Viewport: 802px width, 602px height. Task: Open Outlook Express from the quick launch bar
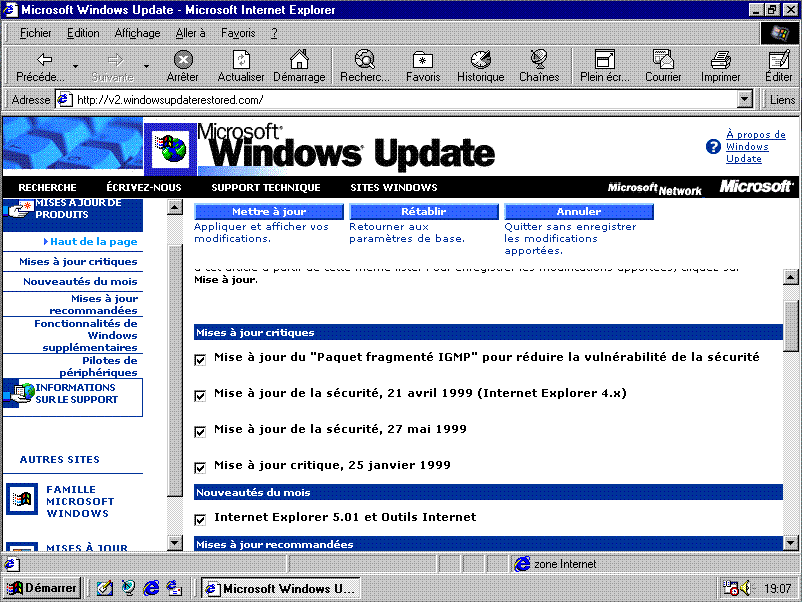pos(174,588)
